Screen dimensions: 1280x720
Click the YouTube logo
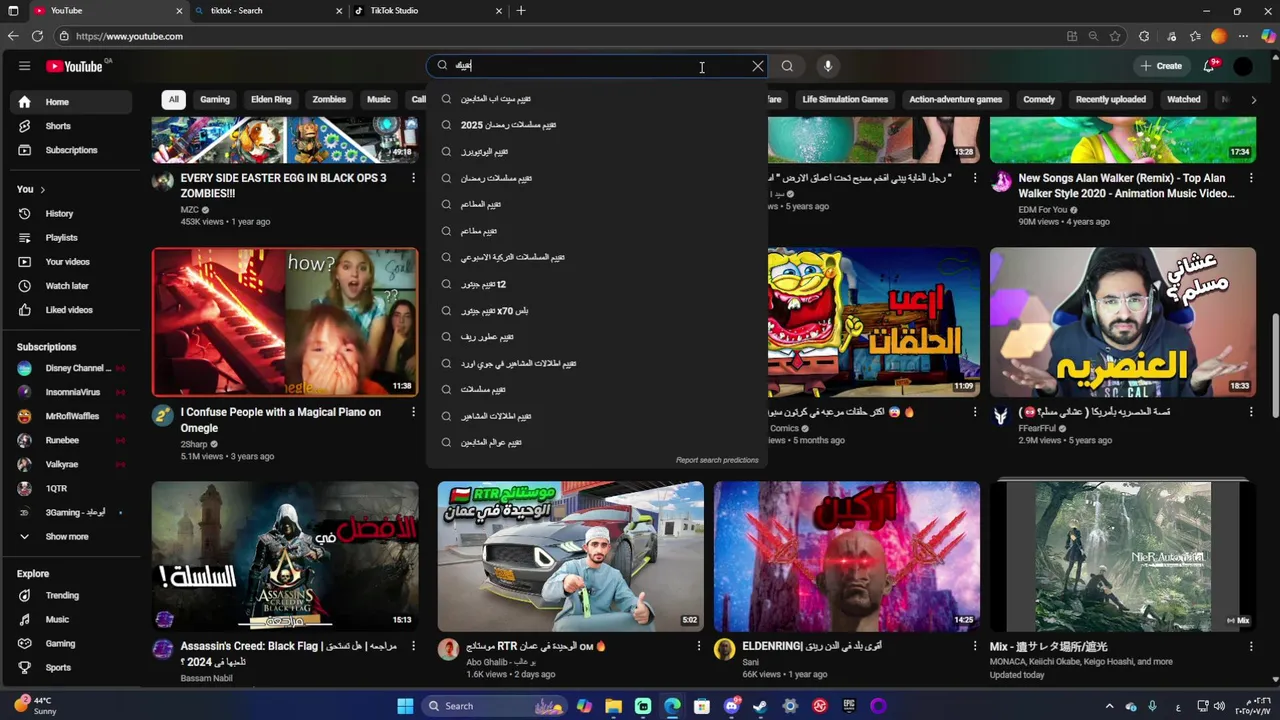point(74,66)
